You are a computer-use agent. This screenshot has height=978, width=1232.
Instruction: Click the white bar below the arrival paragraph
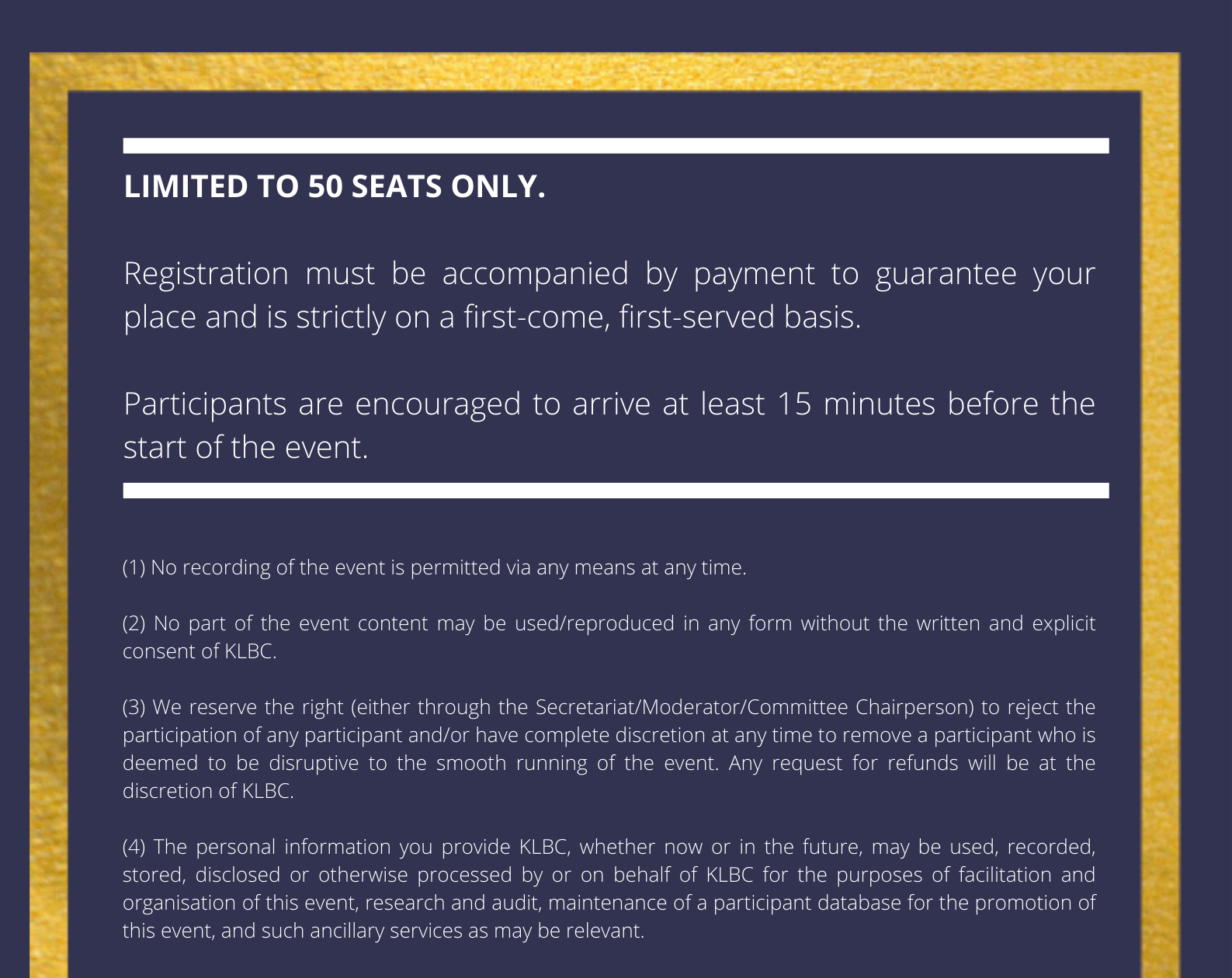[616, 491]
